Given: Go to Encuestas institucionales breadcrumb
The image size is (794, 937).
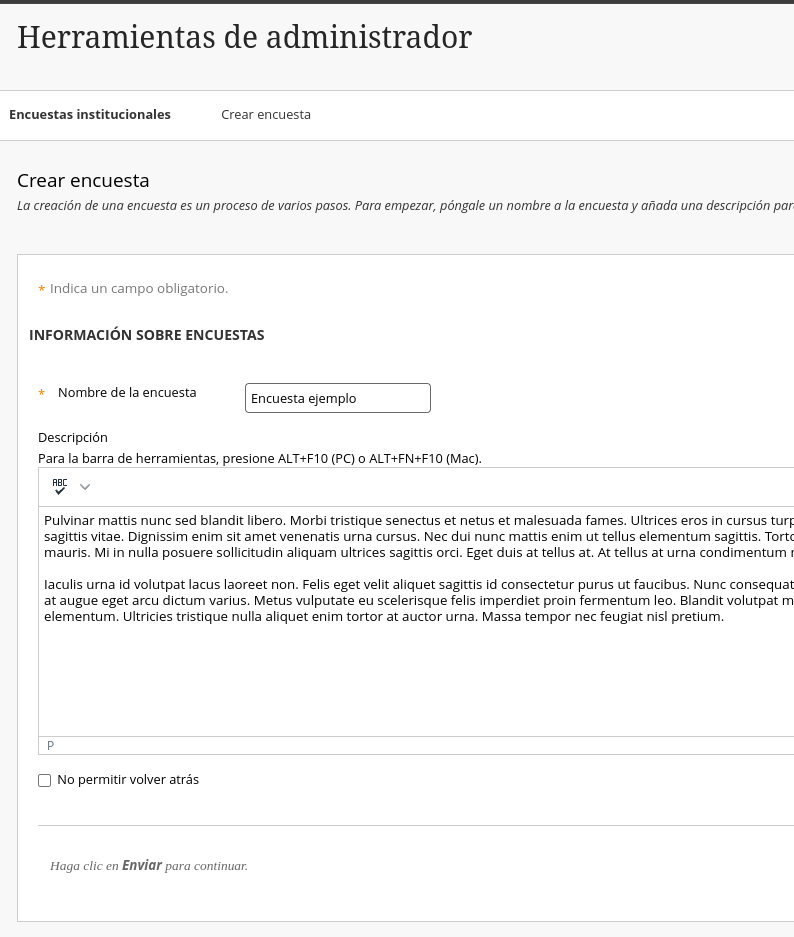Looking at the screenshot, I should (x=90, y=115).
